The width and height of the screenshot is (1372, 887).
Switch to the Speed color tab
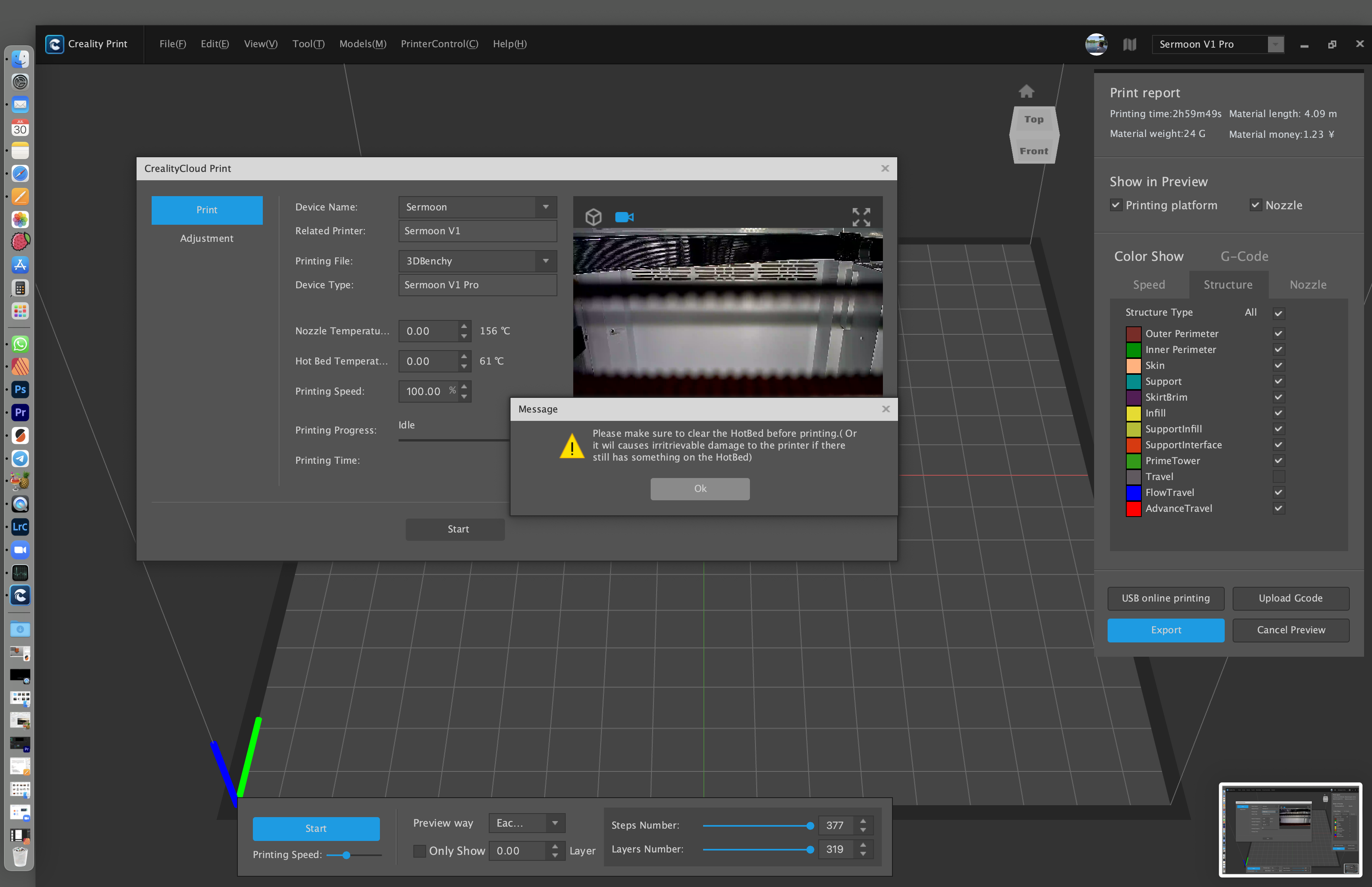click(x=1148, y=285)
